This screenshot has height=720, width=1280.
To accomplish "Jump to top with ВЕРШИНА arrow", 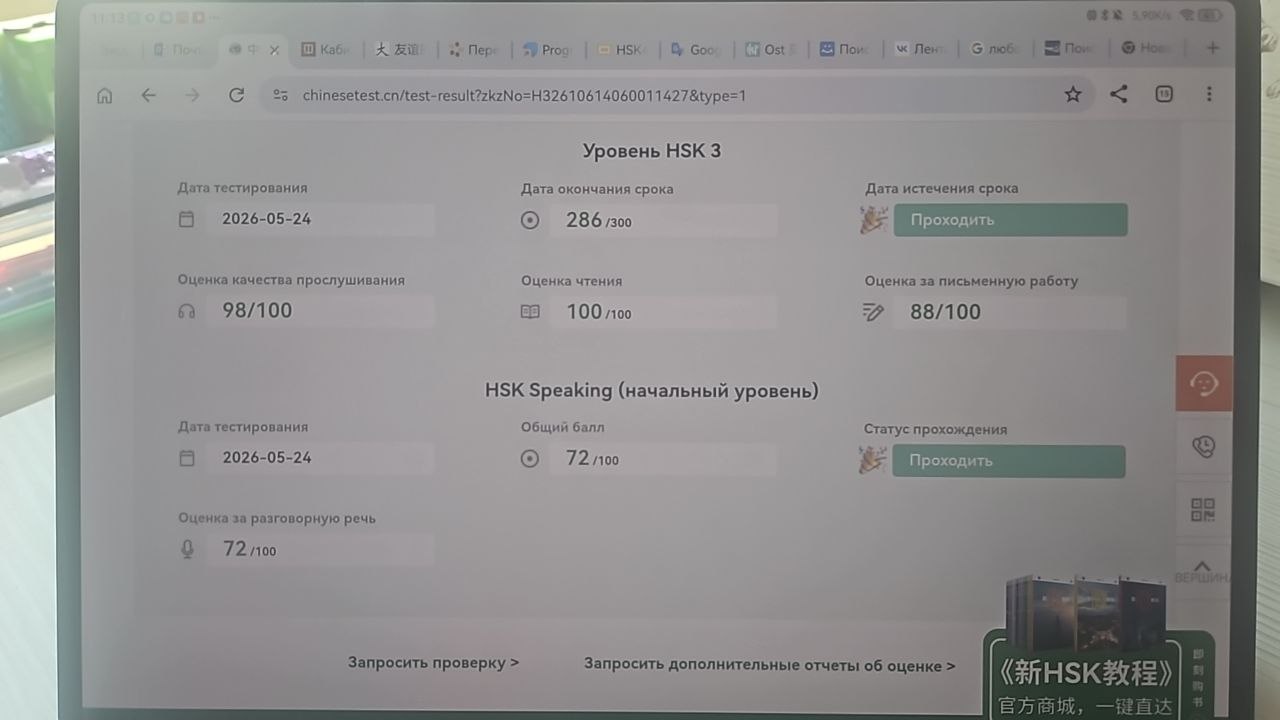I will [x=1203, y=571].
